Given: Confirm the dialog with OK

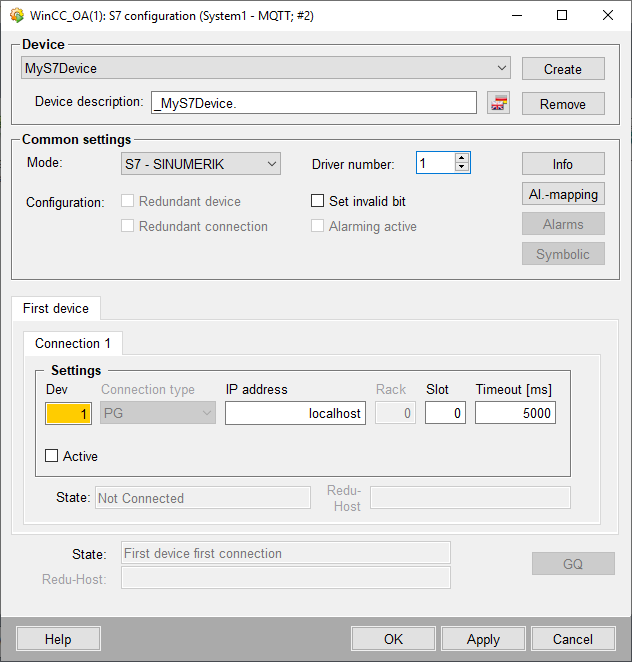Looking at the screenshot, I should coord(393,639).
